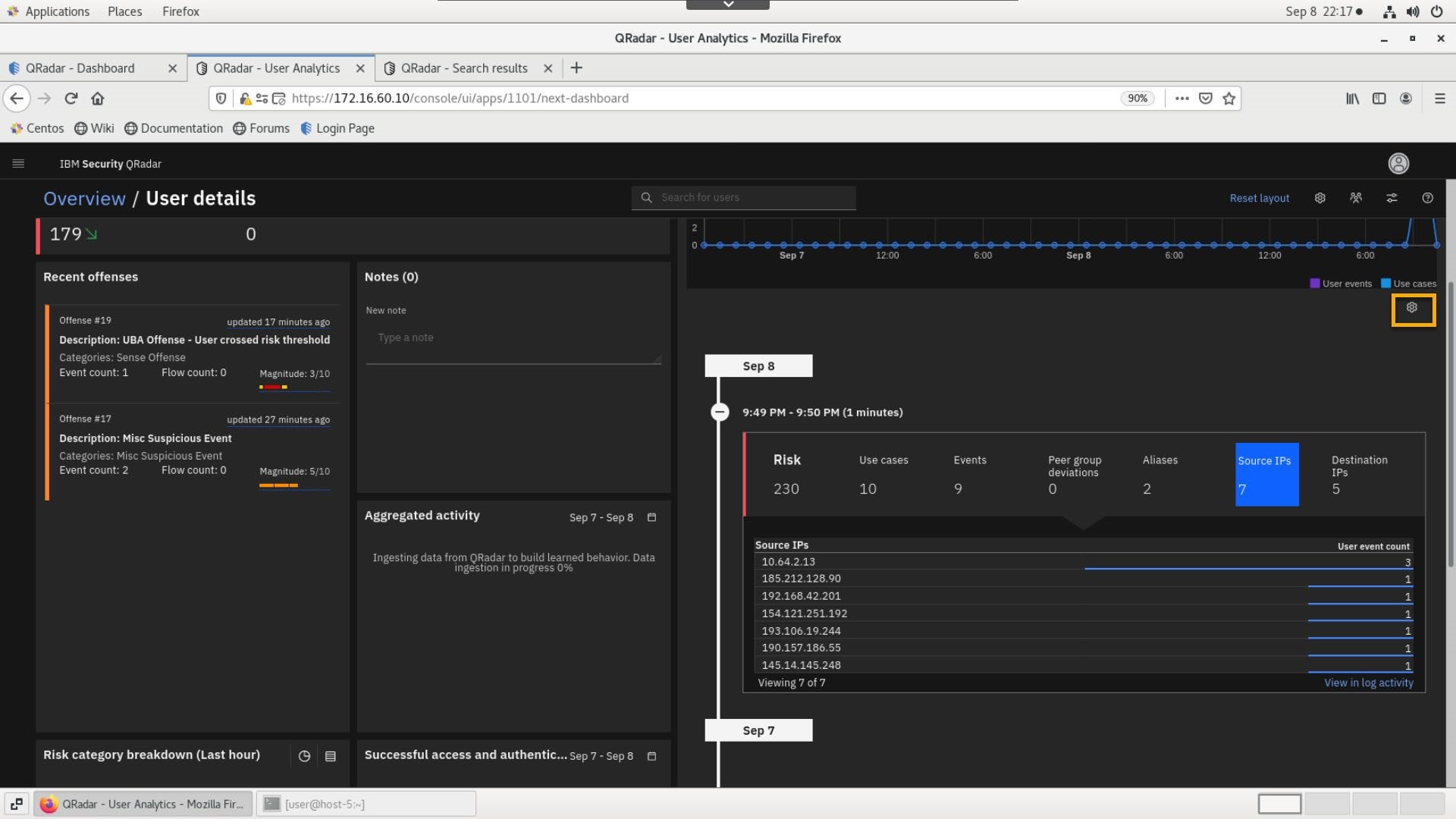The height and width of the screenshot is (819, 1456).
Task: Open the timeline settings gear icon
Action: [x=1412, y=308]
